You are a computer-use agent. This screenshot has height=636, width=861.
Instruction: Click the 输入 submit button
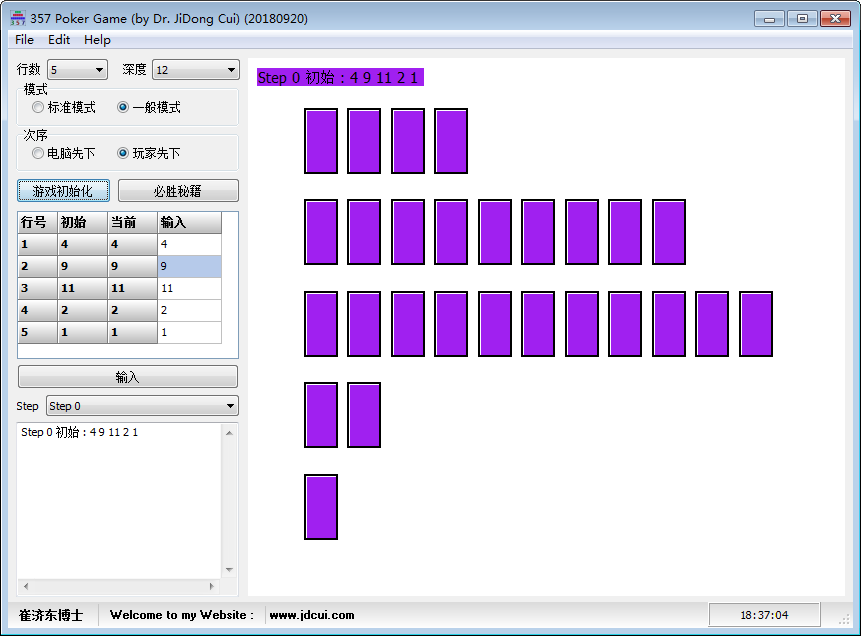tap(128, 377)
